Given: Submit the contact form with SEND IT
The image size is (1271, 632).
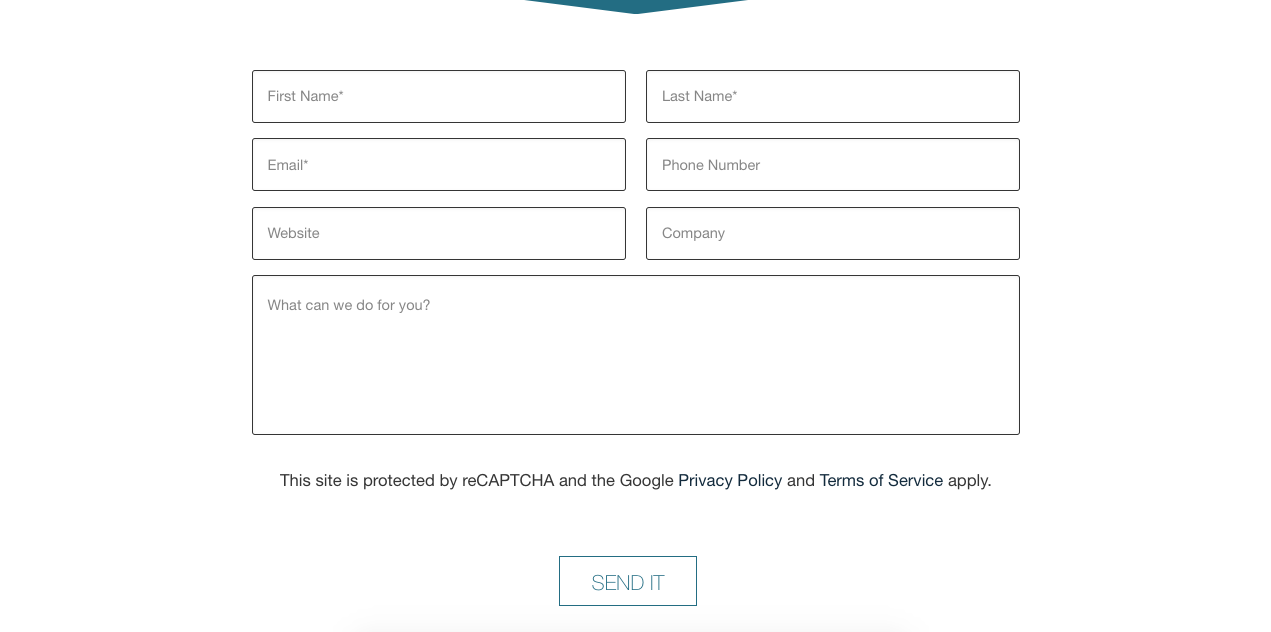Looking at the screenshot, I should [x=628, y=581].
